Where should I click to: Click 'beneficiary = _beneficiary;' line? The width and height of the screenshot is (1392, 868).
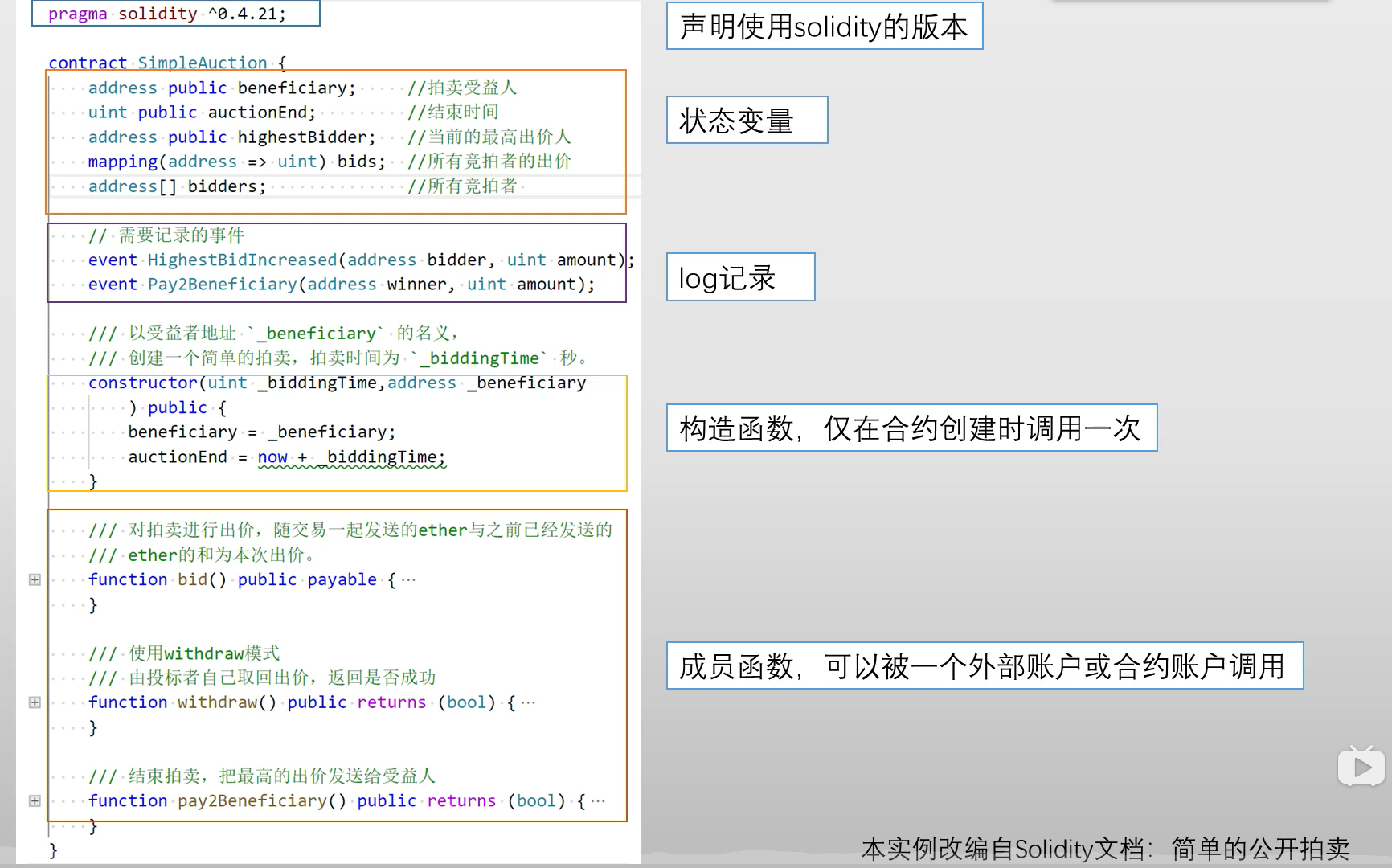click(262, 432)
